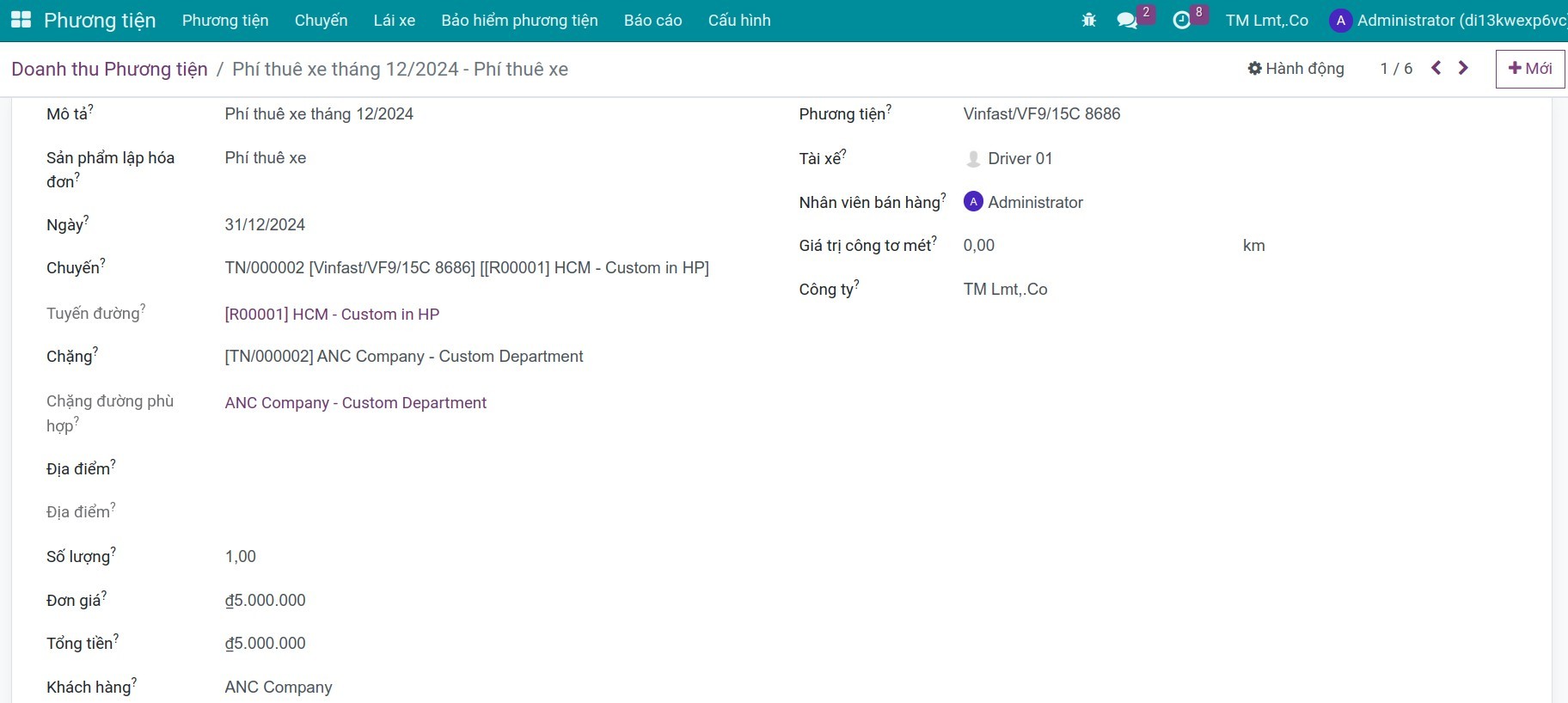Click the section value [TN/000002] ANC Company
Image resolution: width=1568 pixels, height=703 pixels.
pyautogui.click(x=404, y=357)
